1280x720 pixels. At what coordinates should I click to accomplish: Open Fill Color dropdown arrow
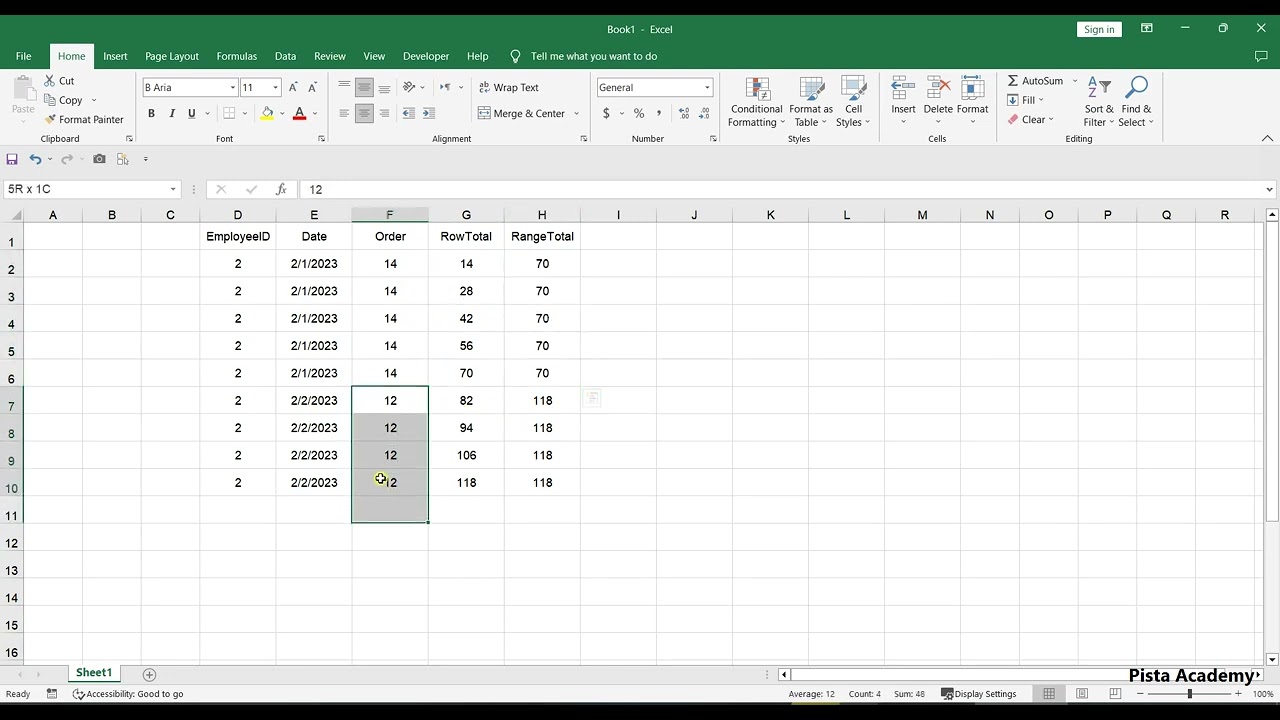point(282,113)
